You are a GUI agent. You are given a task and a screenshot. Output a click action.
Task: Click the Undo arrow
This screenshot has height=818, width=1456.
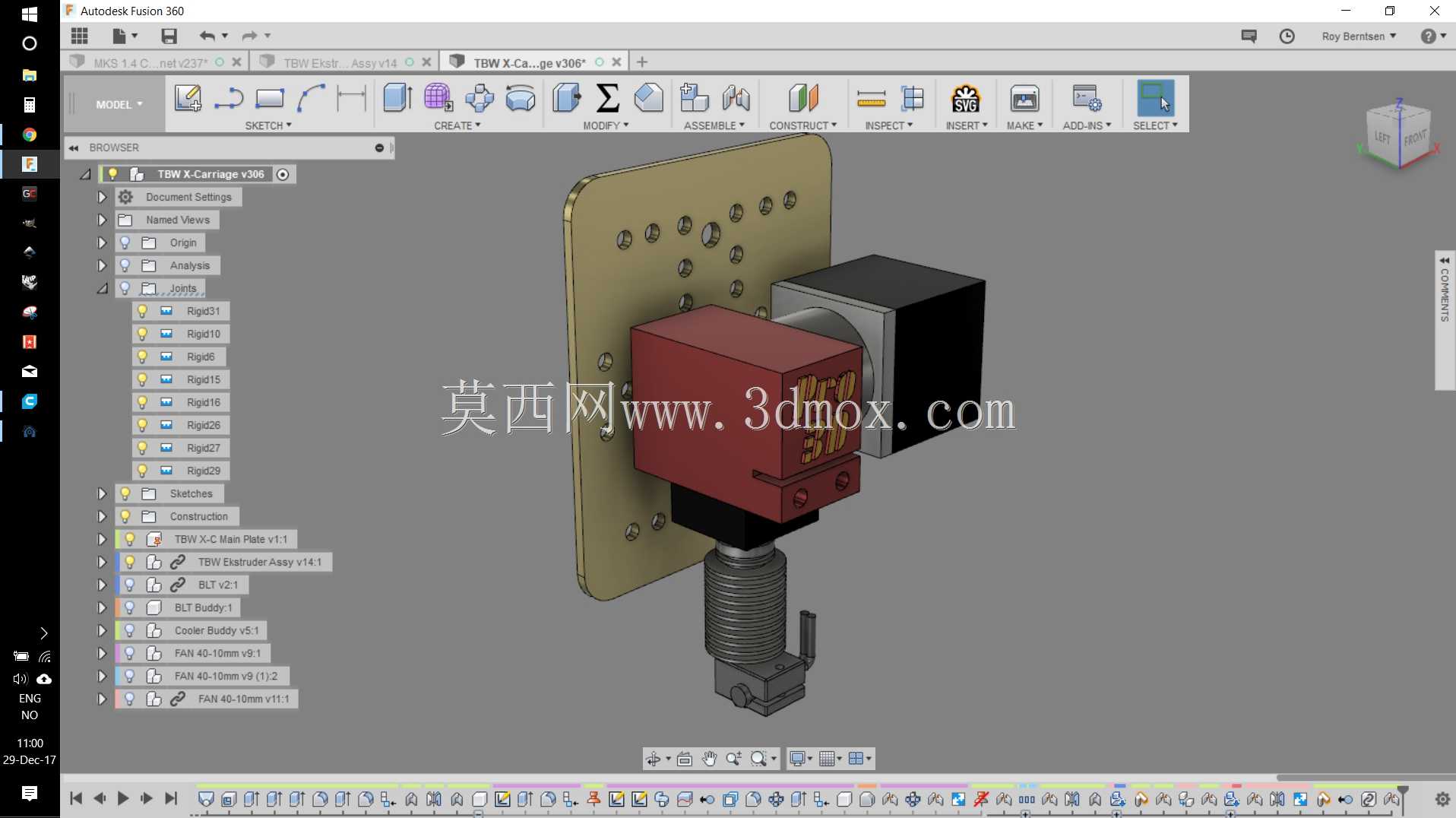pos(207,36)
